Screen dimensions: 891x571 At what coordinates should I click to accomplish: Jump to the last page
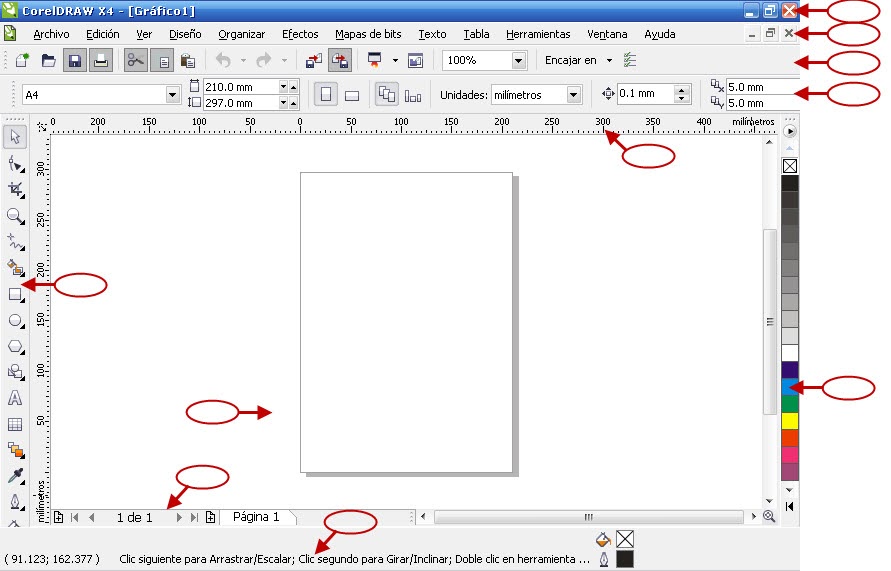[x=194, y=518]
